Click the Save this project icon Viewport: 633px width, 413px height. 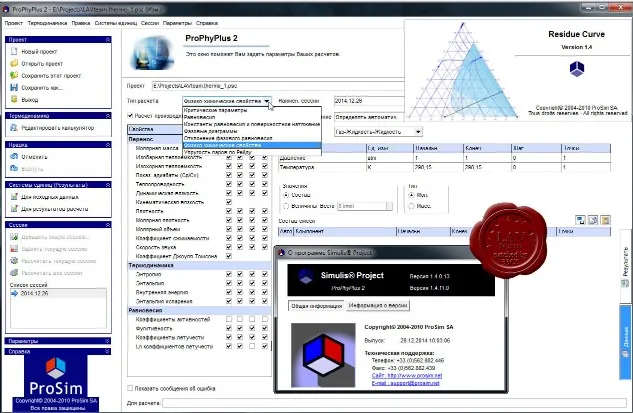pos(14,75)
